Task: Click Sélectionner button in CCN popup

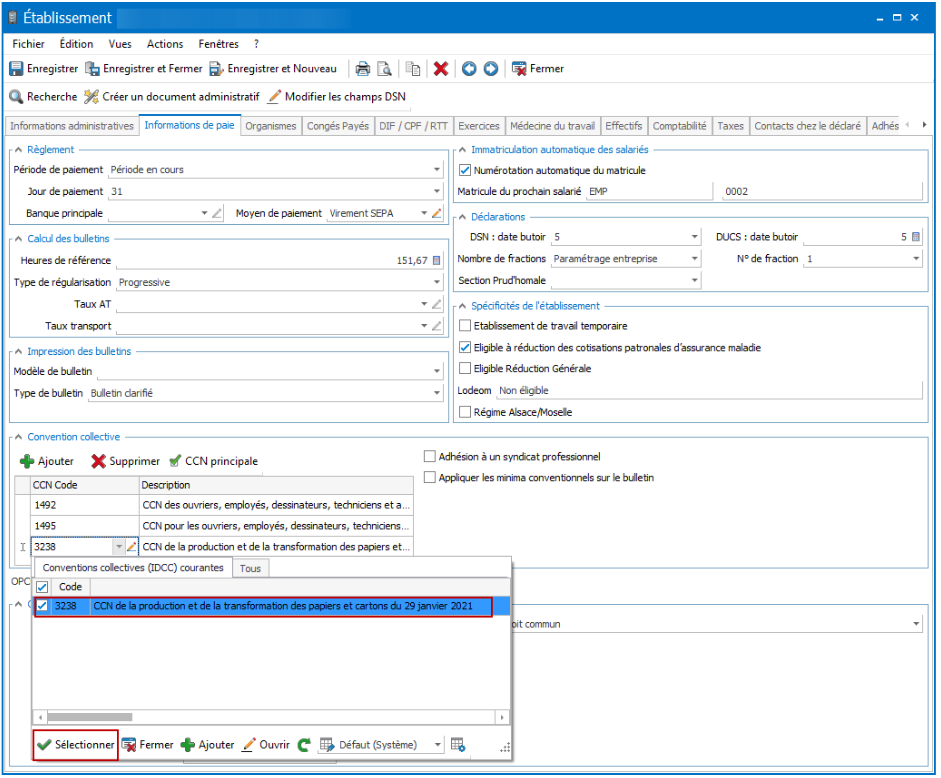Action: (76, 745)
